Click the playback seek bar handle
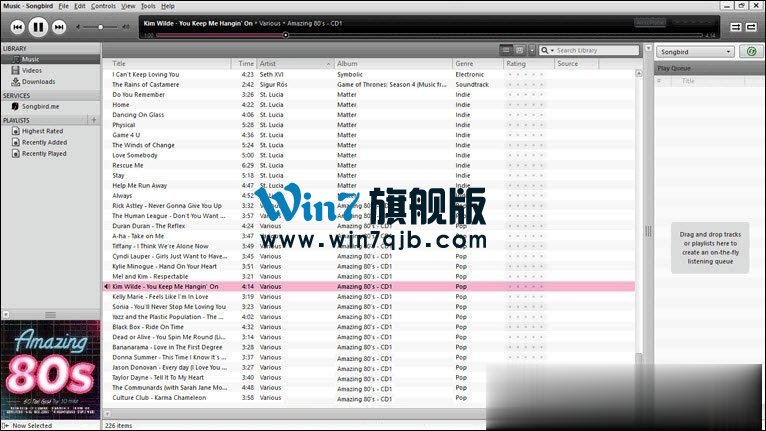 (286, 35)
